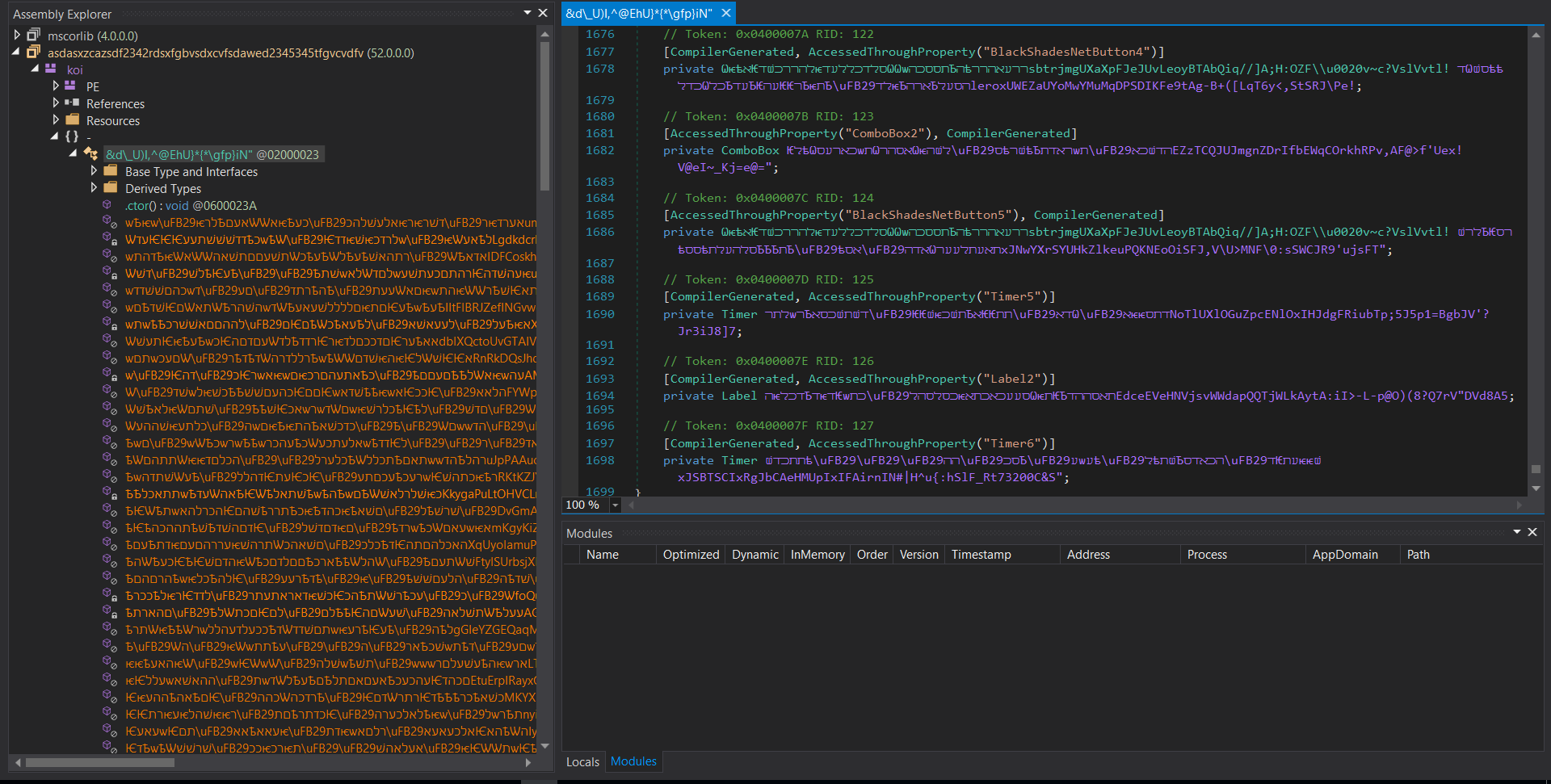Click the PE node icon
The width and height of the screenshot is (1551, 784).
pos(70,86)
